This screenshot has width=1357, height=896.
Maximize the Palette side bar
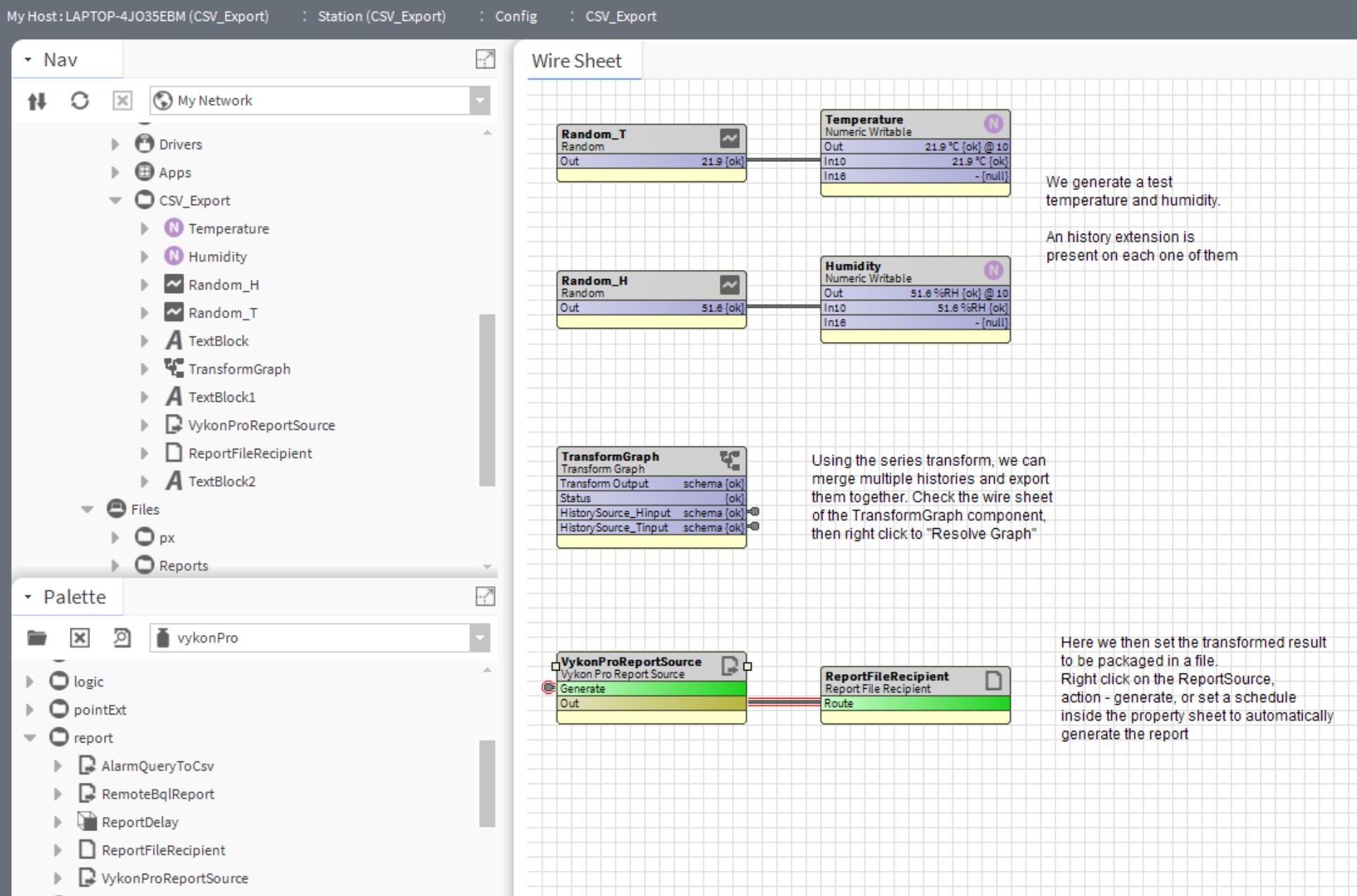point(485,597)
